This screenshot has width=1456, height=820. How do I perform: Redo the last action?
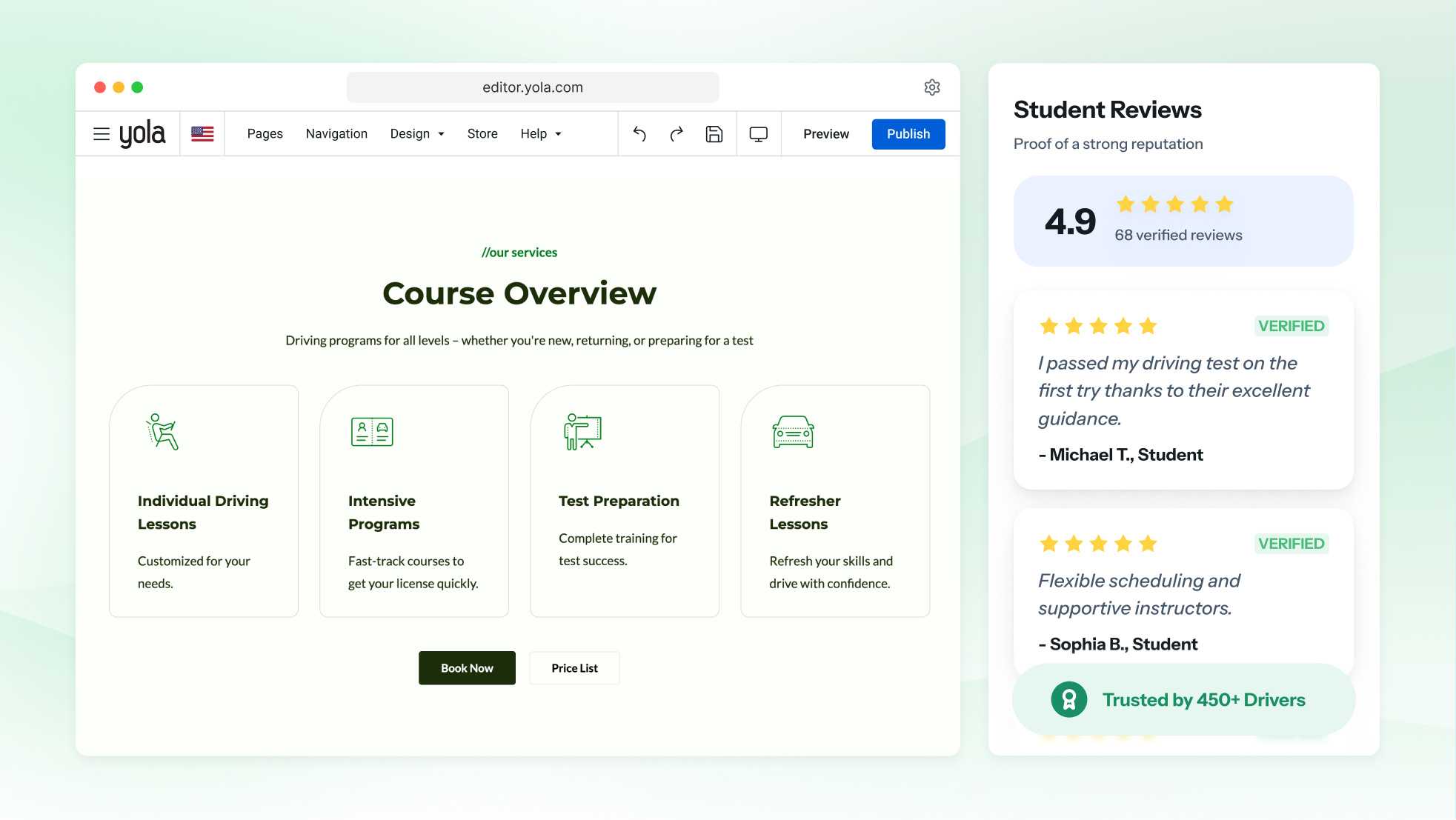click(x=677, y=134)
